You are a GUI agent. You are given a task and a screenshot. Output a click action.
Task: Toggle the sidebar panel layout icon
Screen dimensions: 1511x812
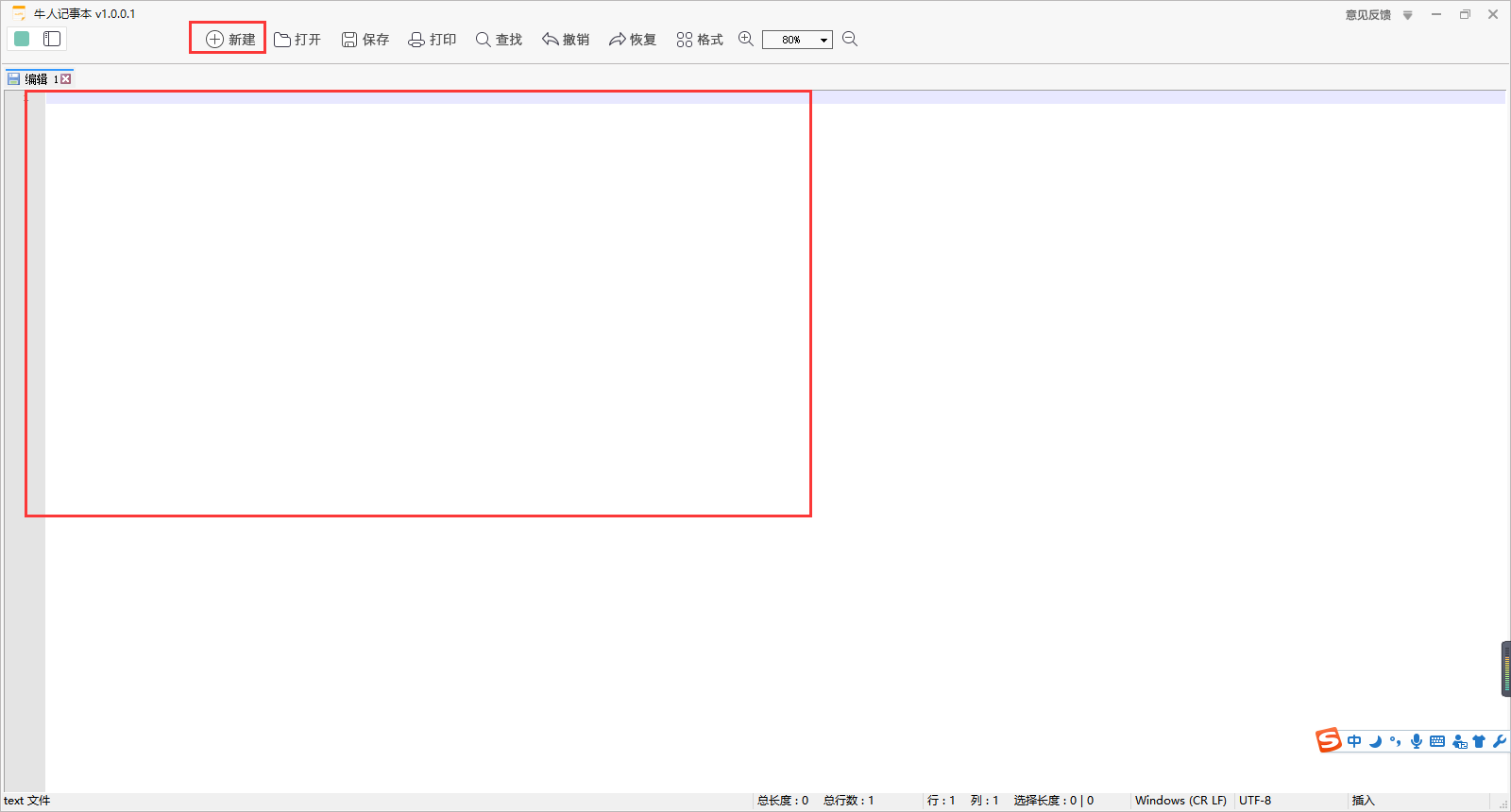click(x=52, y=39)
